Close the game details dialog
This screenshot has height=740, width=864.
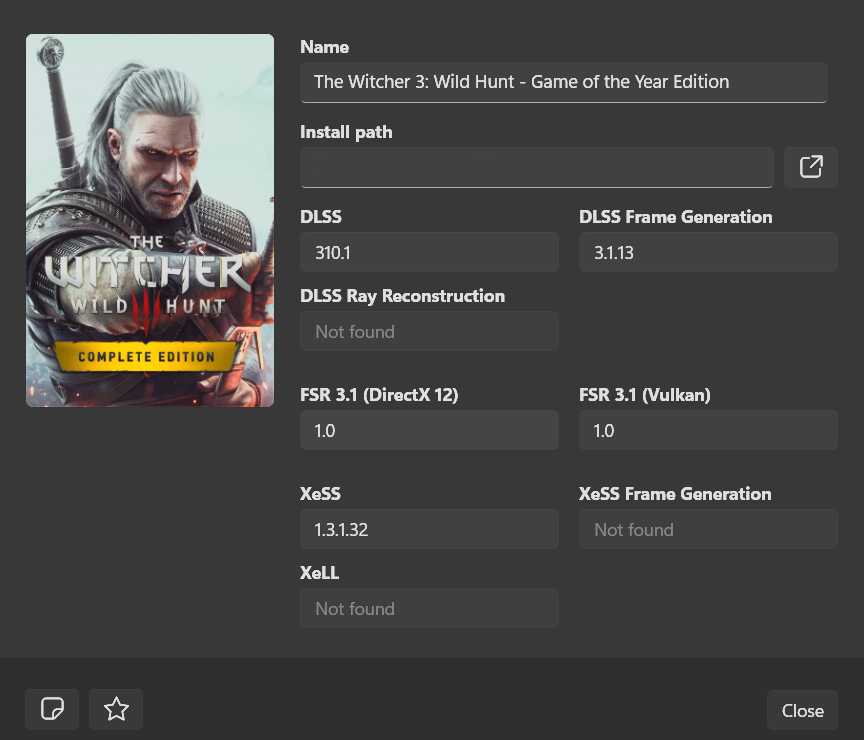pos(802,709)
